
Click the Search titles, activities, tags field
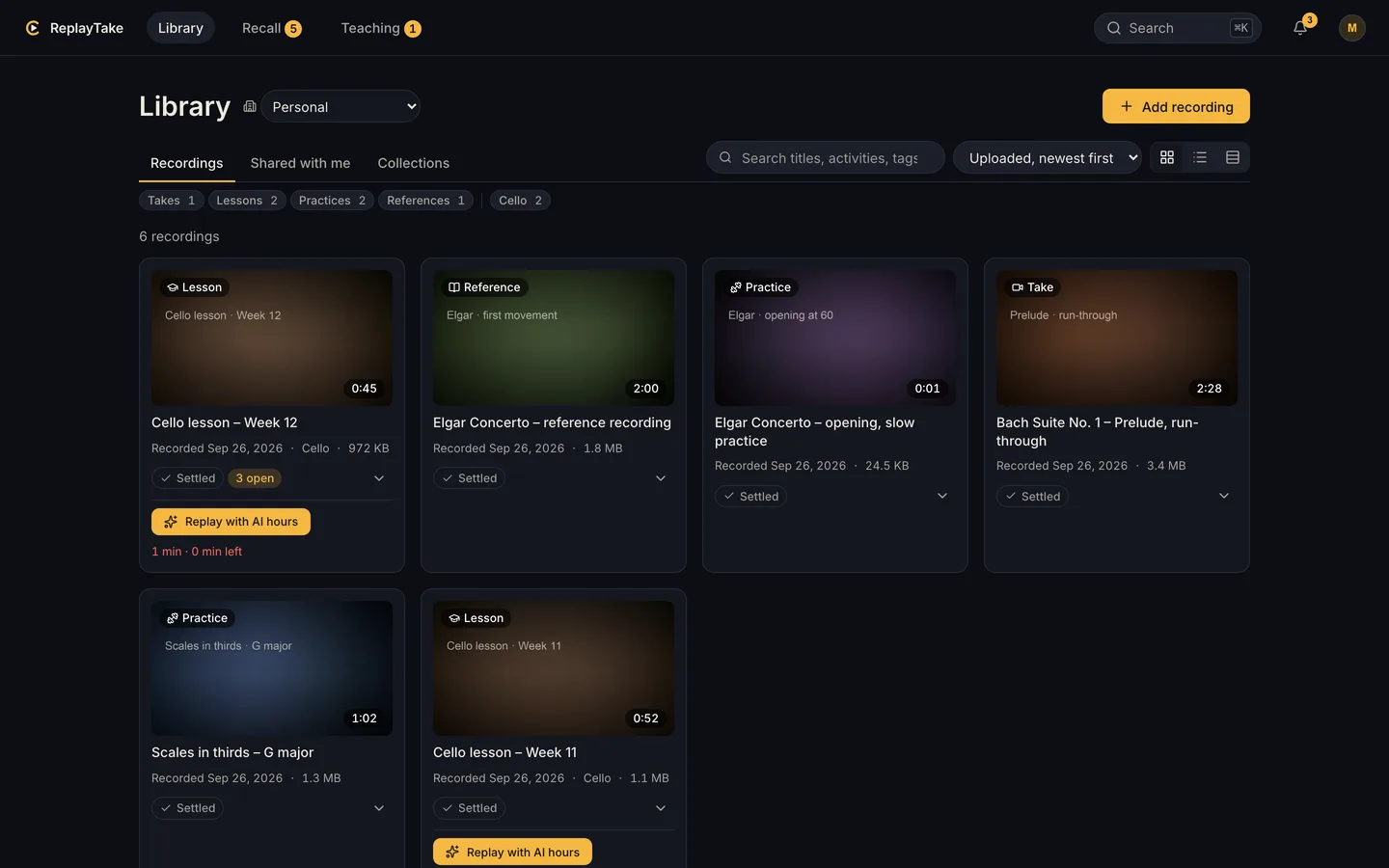point(826,157)
